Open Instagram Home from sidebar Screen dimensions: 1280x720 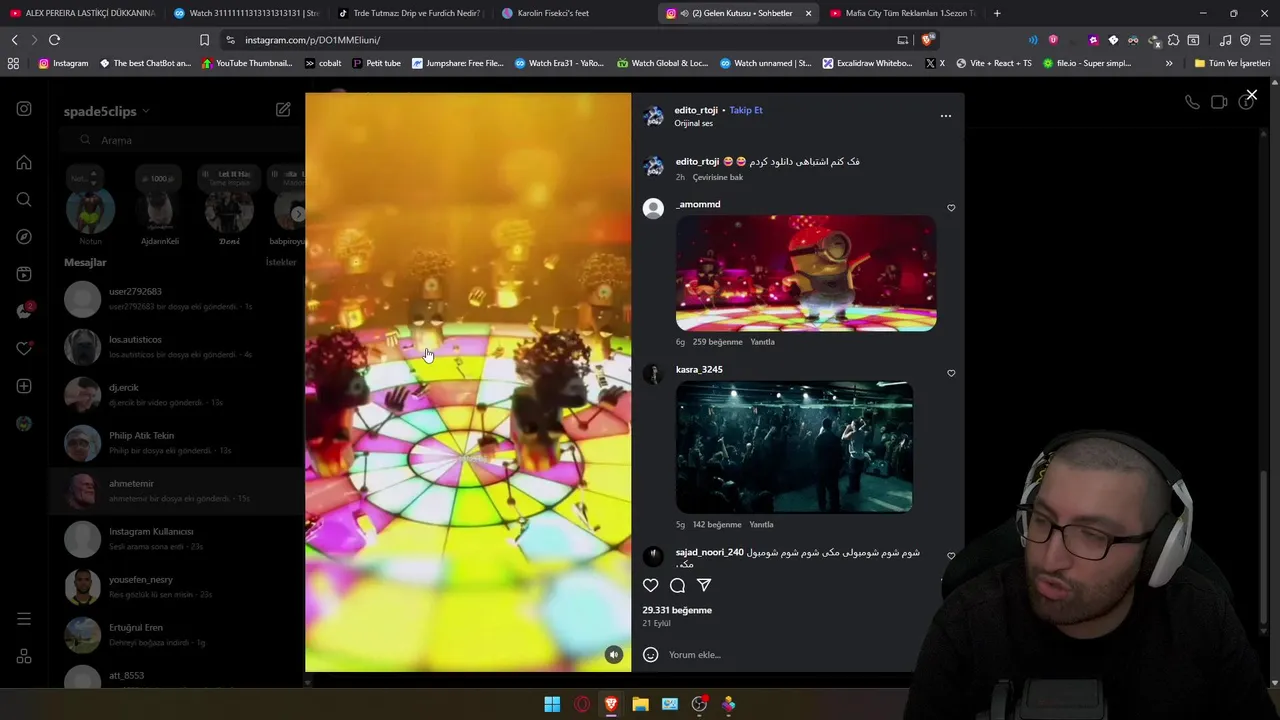click(x=24, y=162)
